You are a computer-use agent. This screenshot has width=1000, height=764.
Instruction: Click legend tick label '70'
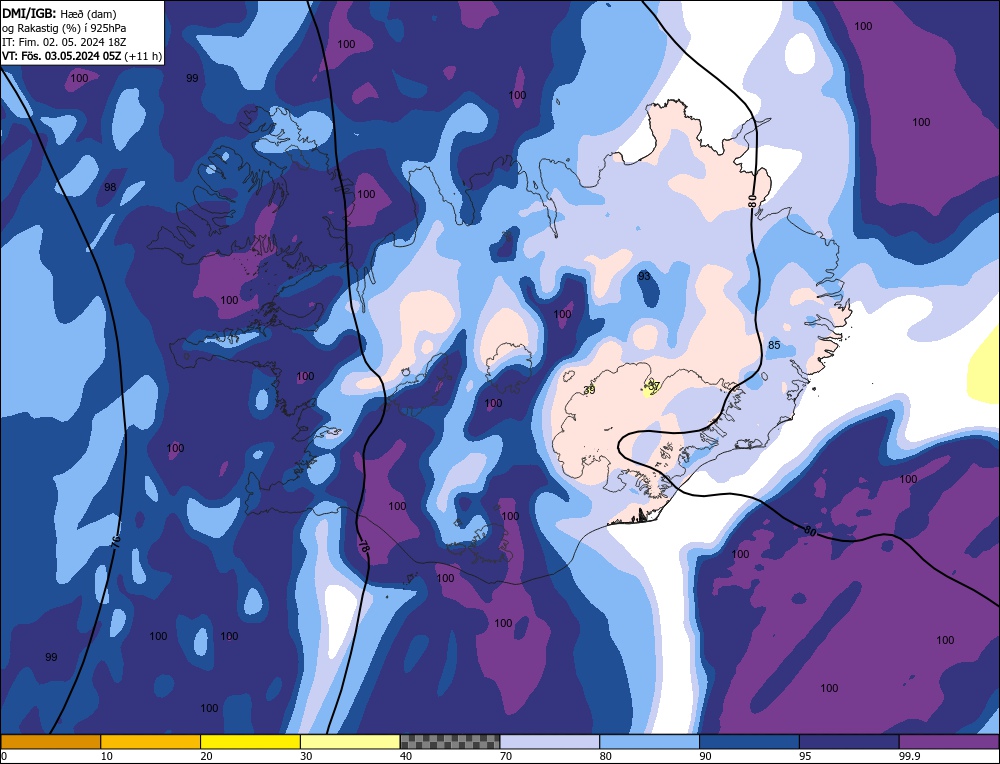point(506,756)
